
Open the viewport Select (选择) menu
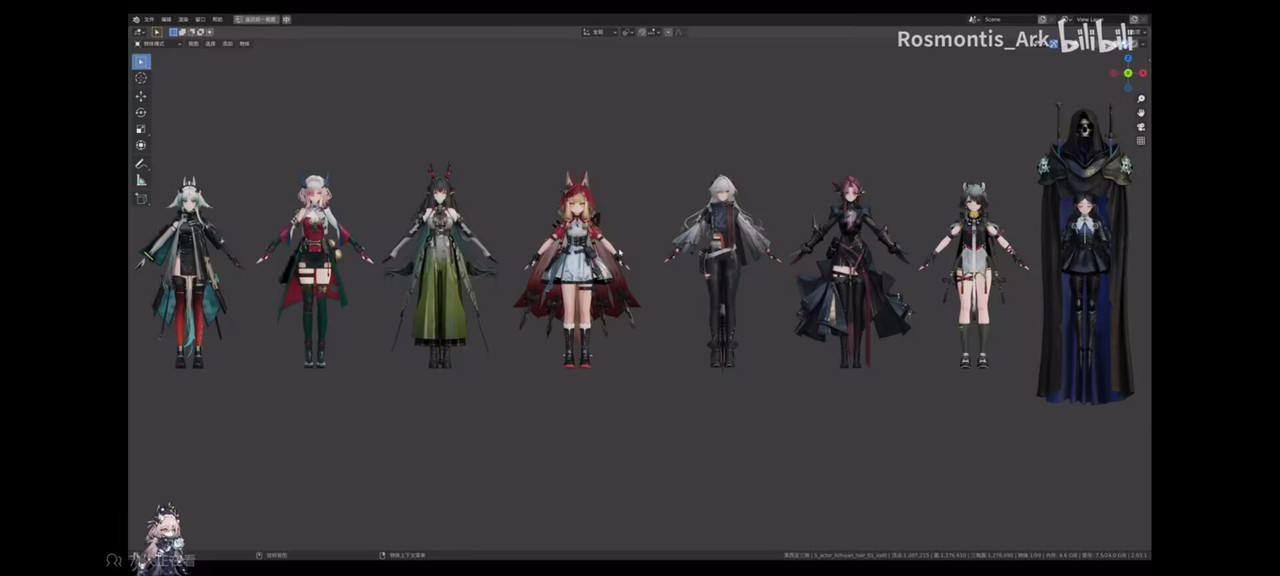[x=210, y=44]
